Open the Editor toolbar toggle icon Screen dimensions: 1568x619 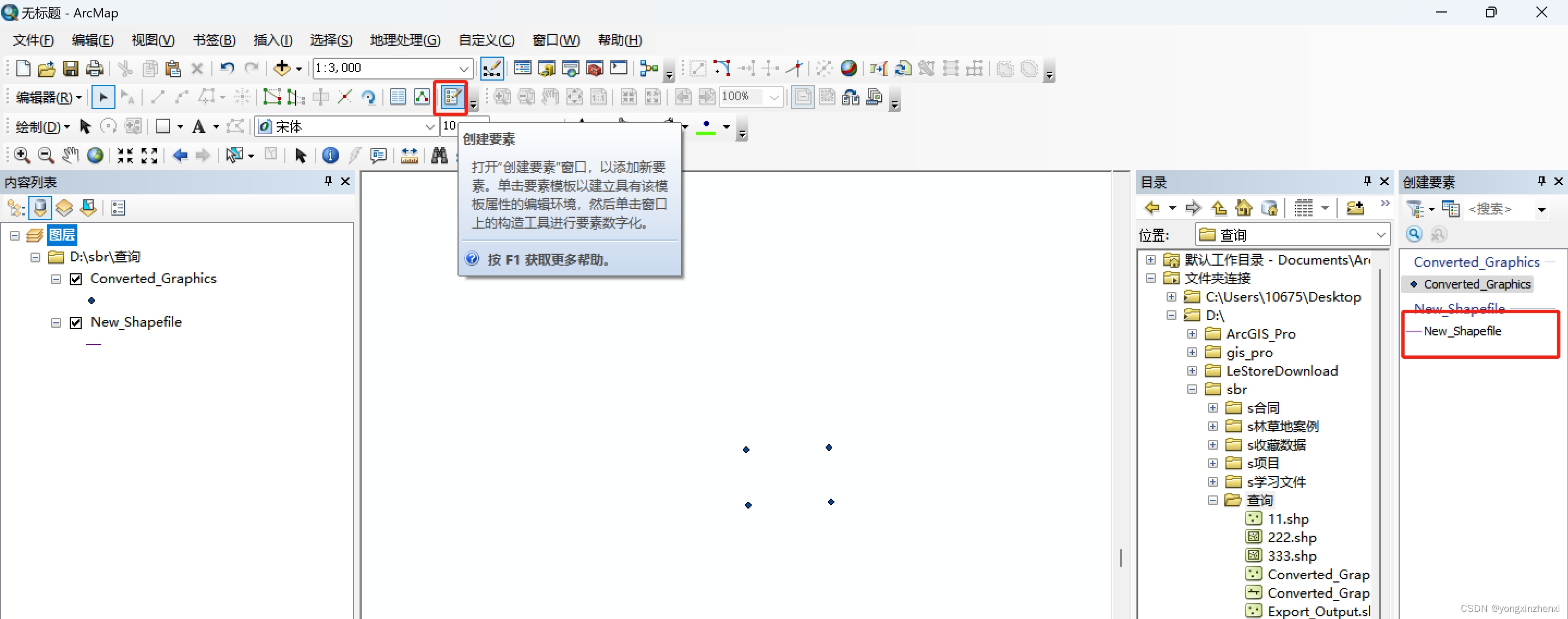click(491, 68)
